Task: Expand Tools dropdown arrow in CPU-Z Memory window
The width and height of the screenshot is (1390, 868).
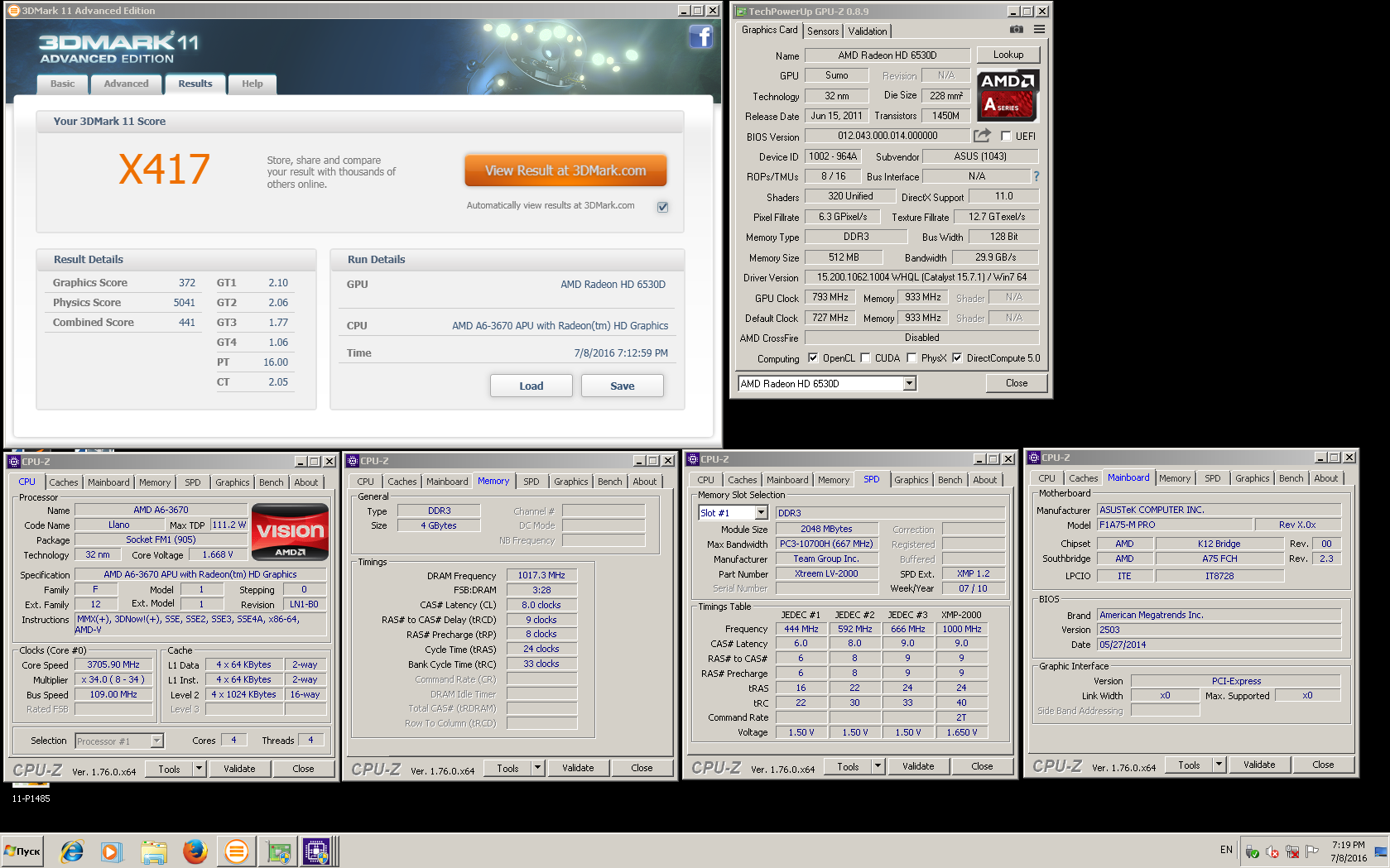Action: [x=537, y=768]
